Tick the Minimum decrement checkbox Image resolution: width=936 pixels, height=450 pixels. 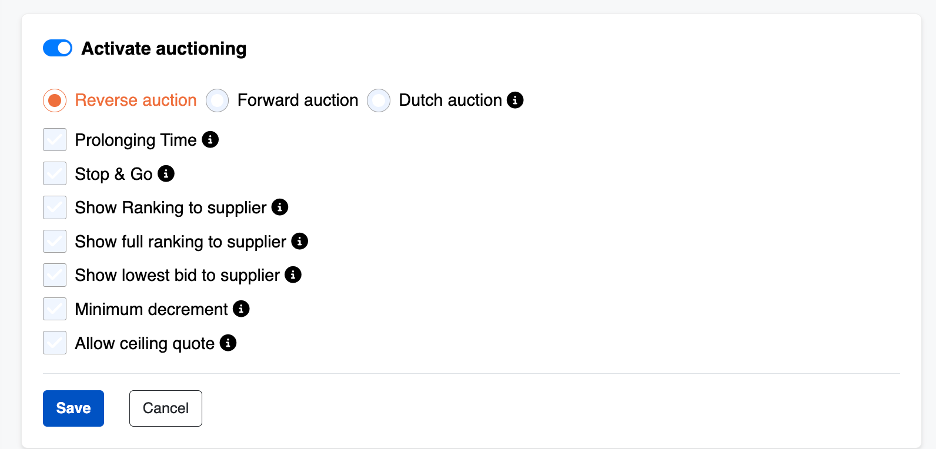55,309
